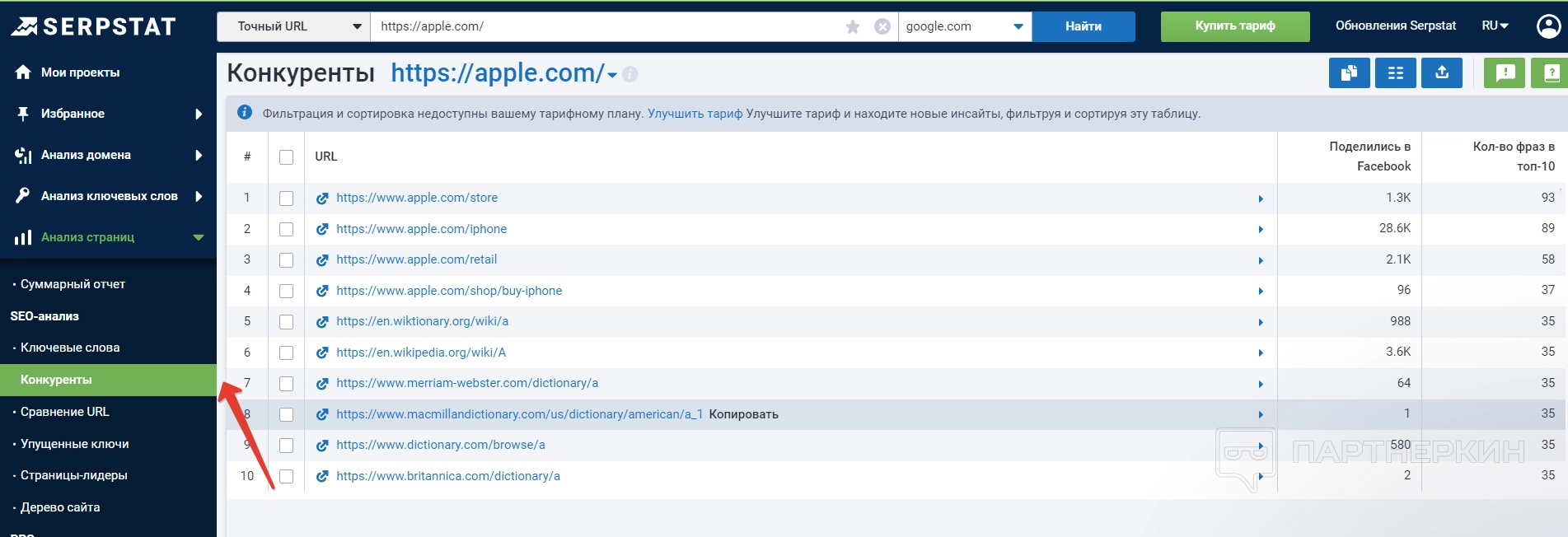Open external link icon for apple.com/store

(x=322, y=198)
